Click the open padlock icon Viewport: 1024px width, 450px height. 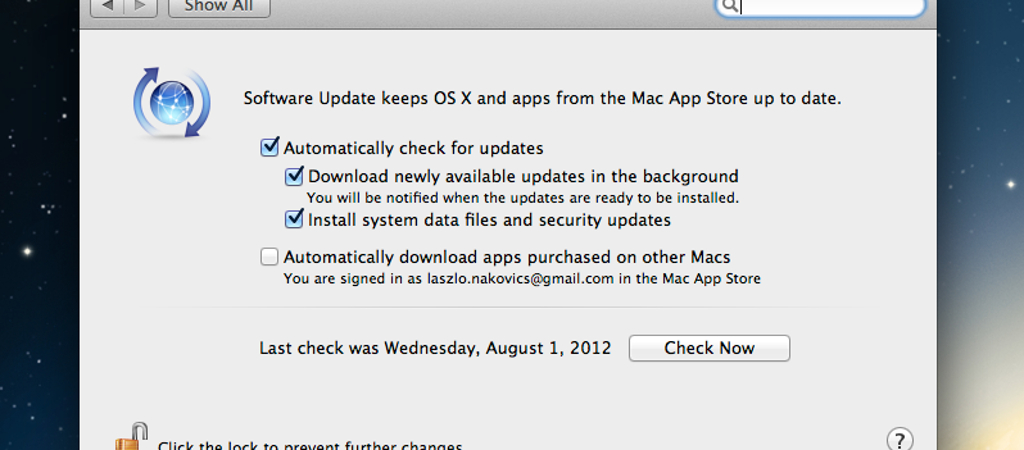pos(131,438)
